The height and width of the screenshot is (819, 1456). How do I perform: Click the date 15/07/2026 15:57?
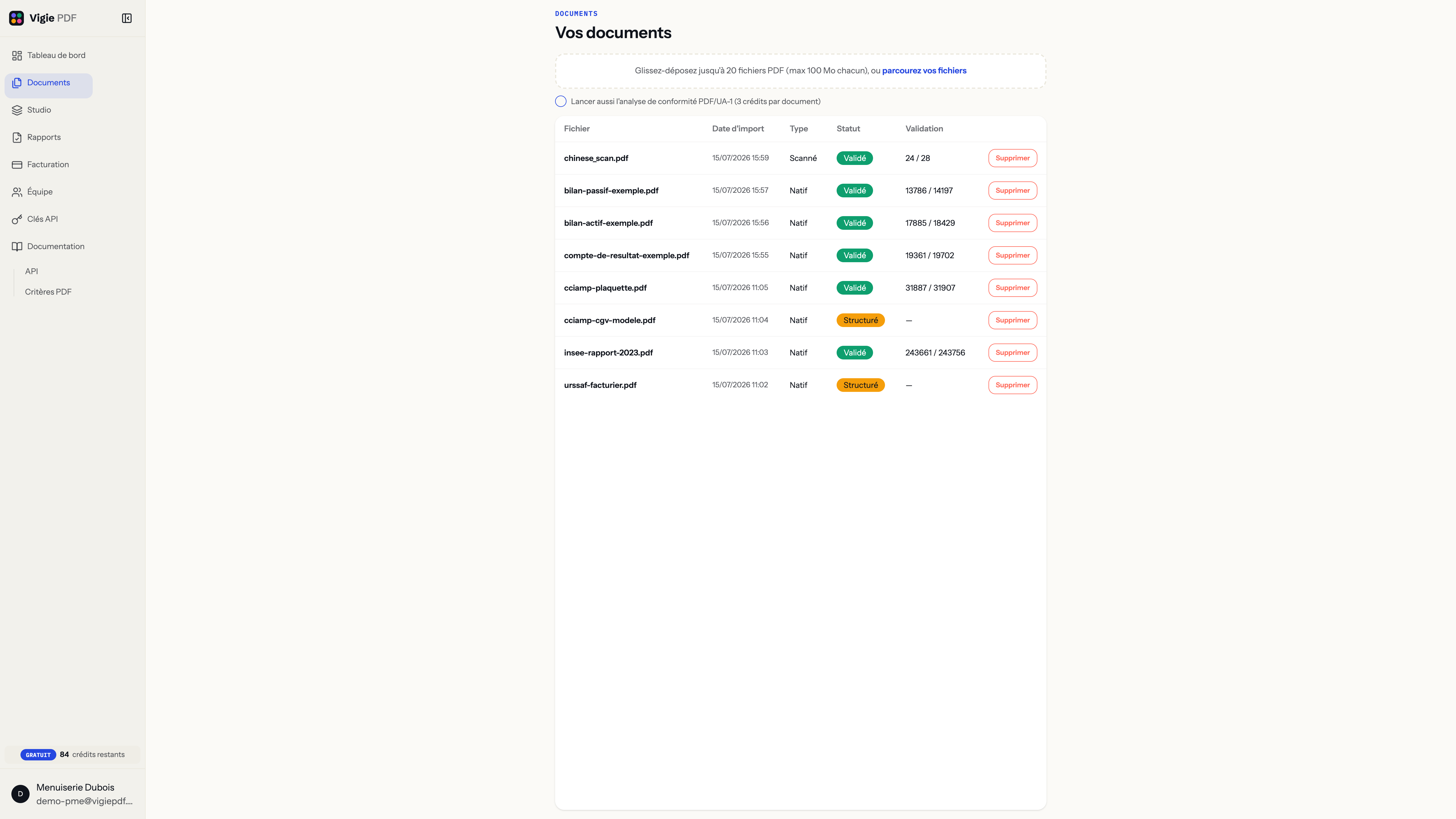[740, 191]
